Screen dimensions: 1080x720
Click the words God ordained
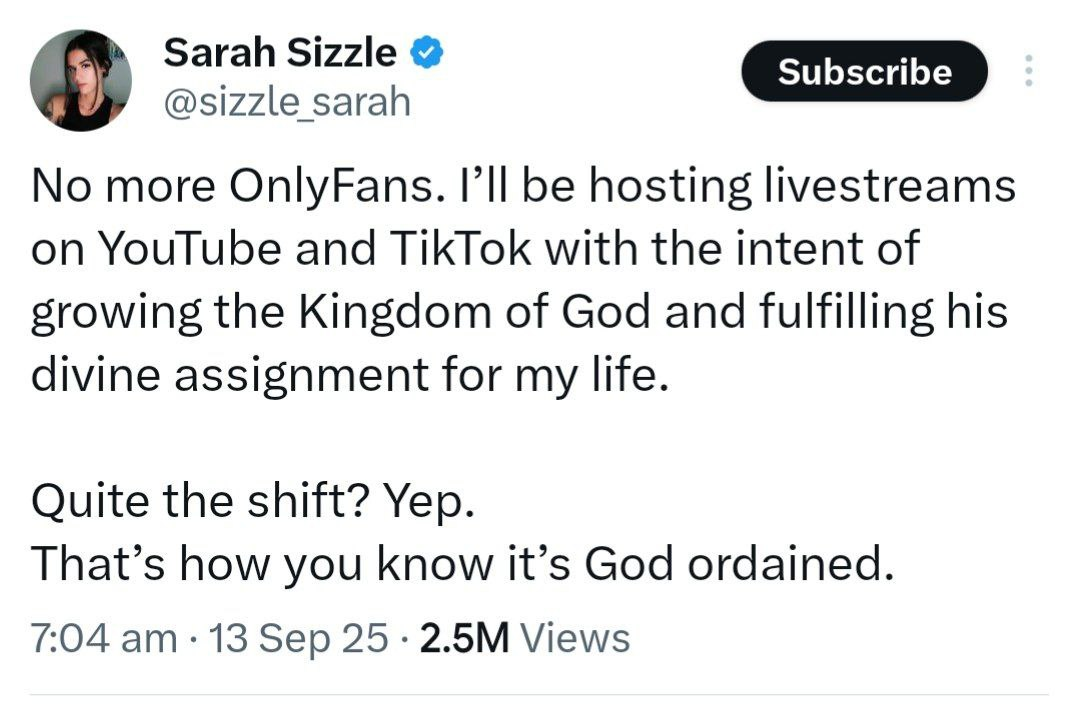[736, 565]
